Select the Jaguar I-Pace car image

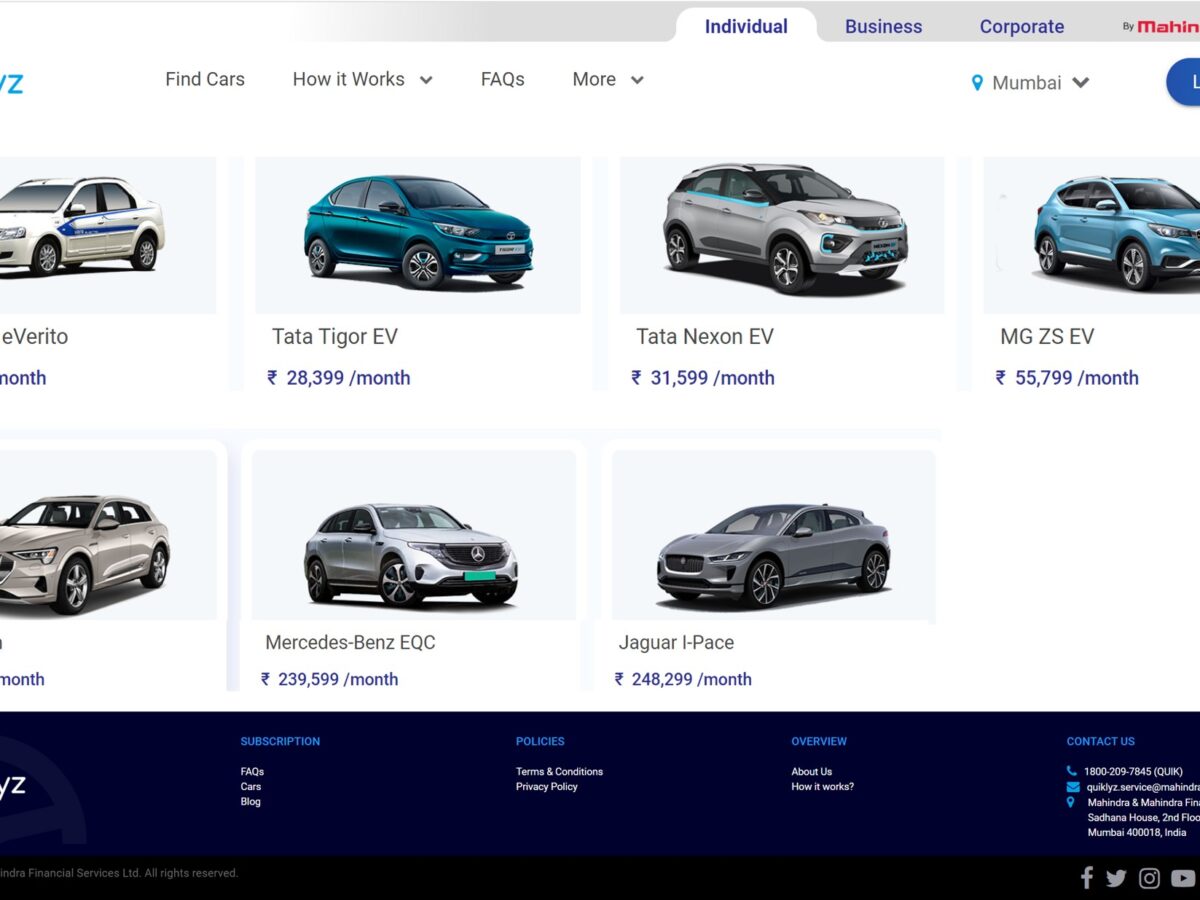coord(774,535)
